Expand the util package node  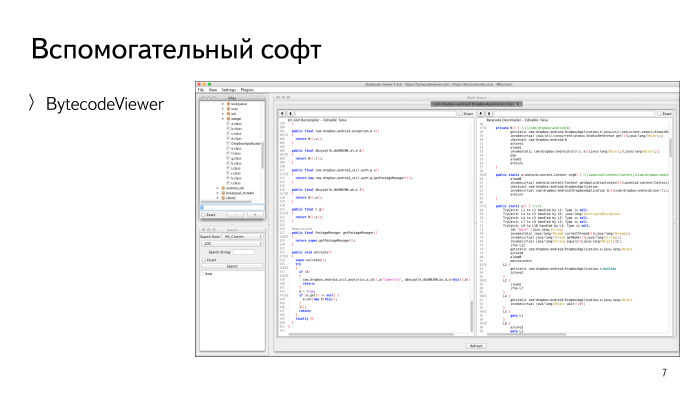tap(223, 114)
